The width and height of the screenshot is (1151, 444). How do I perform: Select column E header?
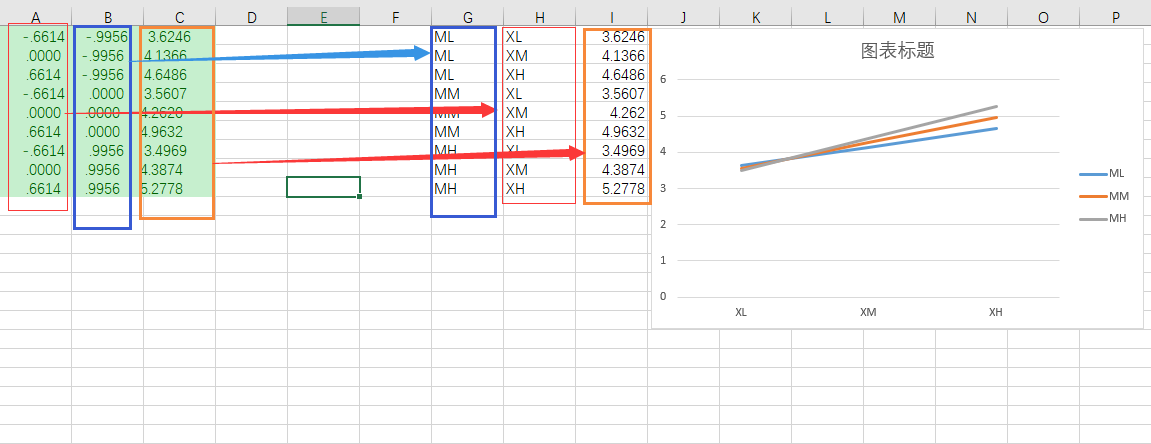tap(323, 17)
